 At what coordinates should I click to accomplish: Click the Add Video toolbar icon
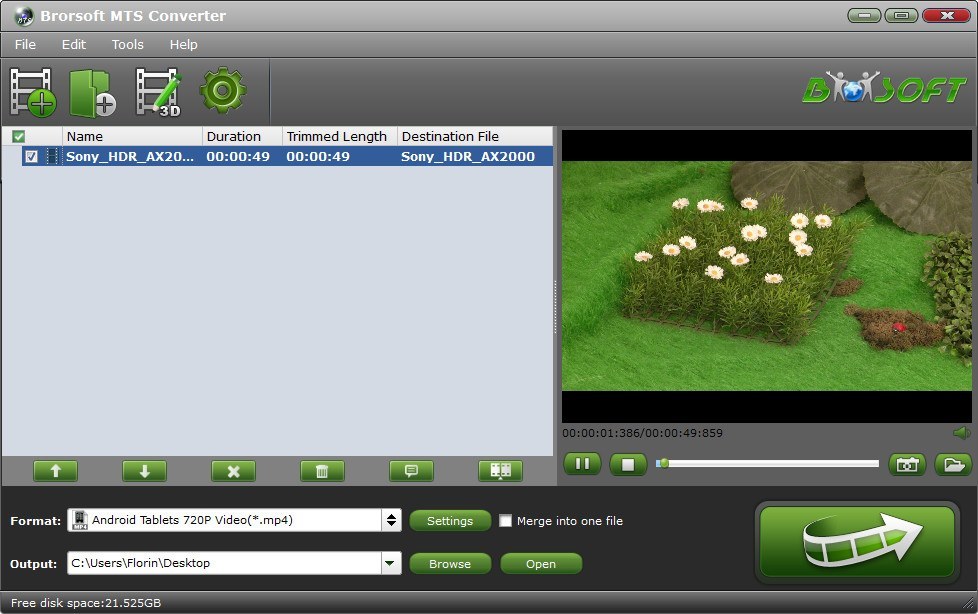pos(32,92)
